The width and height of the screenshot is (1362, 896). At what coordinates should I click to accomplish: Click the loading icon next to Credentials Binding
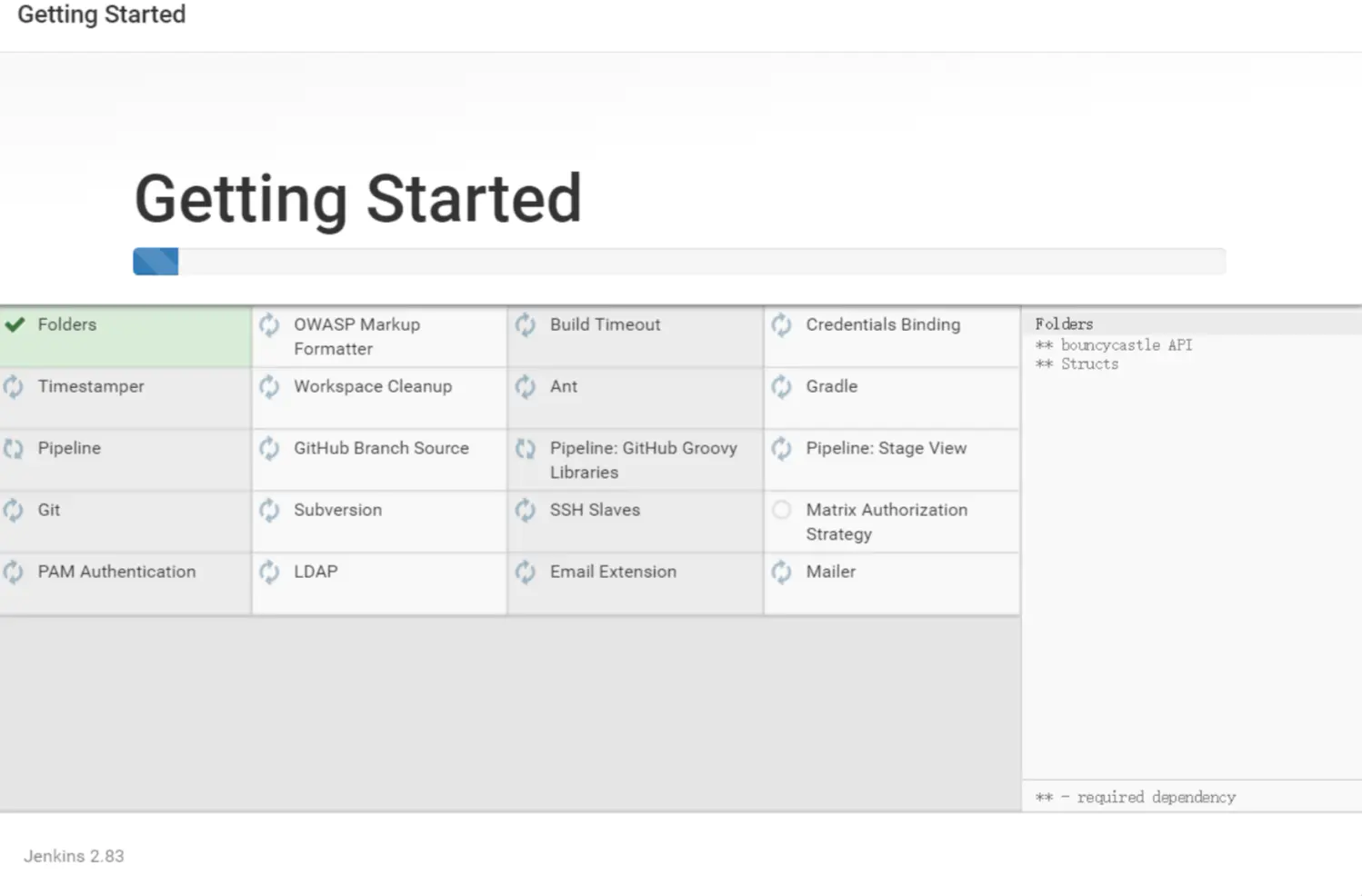click(x=781, y=324)
